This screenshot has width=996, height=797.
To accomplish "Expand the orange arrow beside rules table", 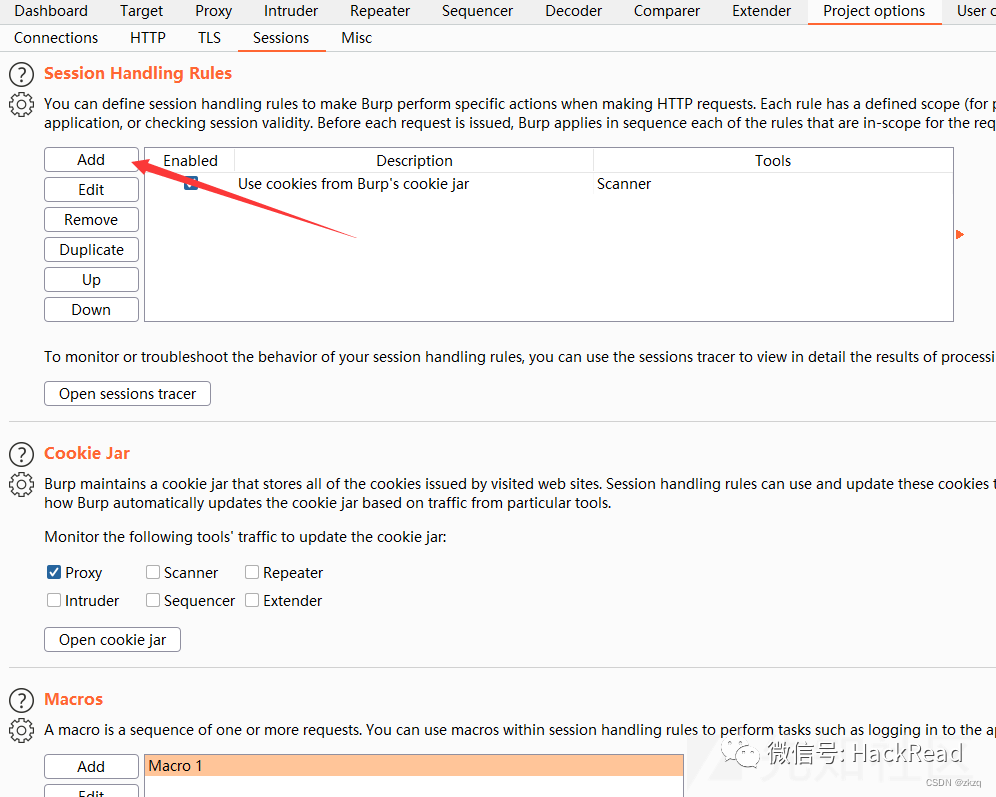I will (x=960, y=234).
